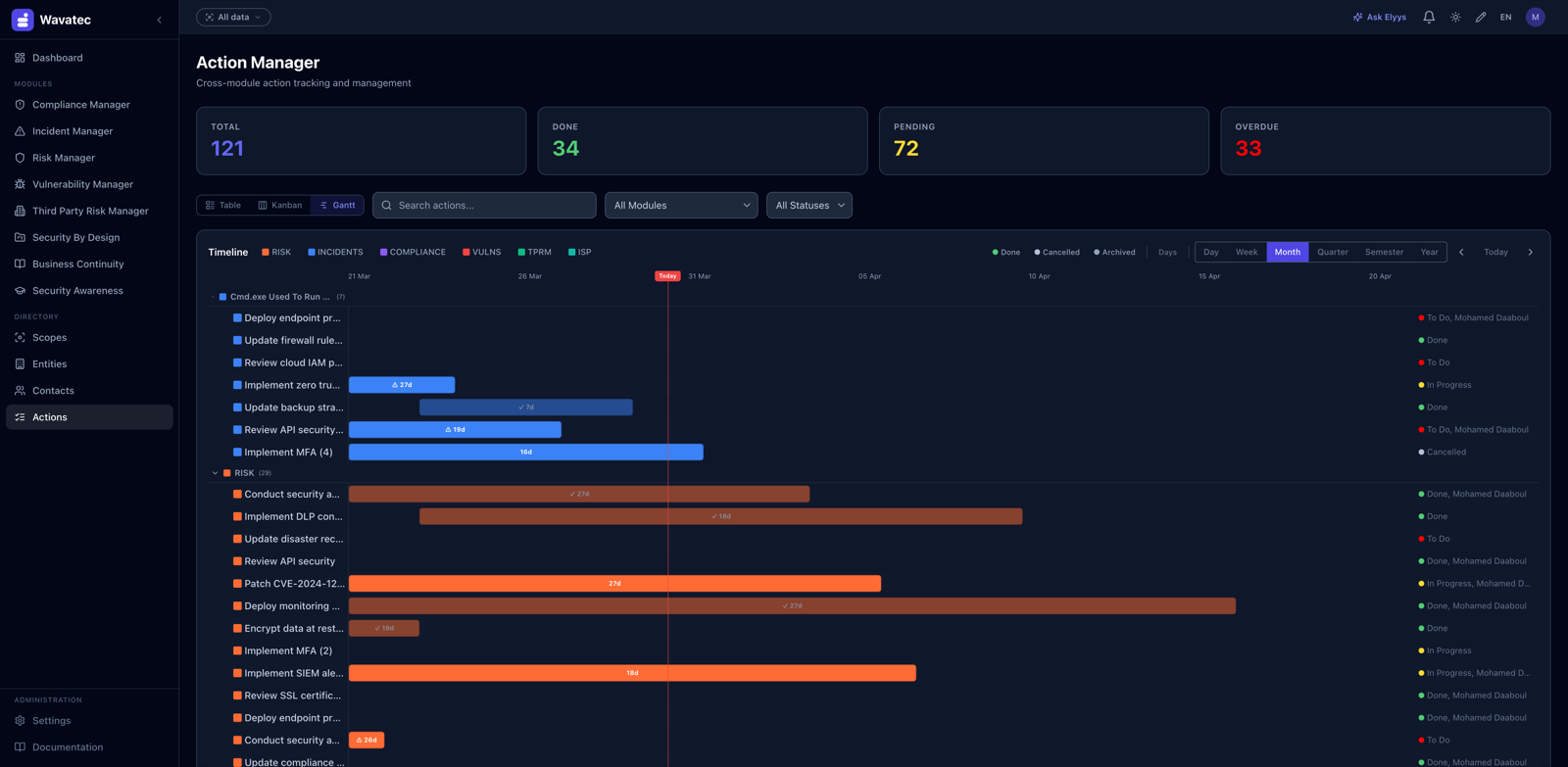Click Implement MFA (4) 16d bar
1568x767 pixels.
click(x=526, y=453)
